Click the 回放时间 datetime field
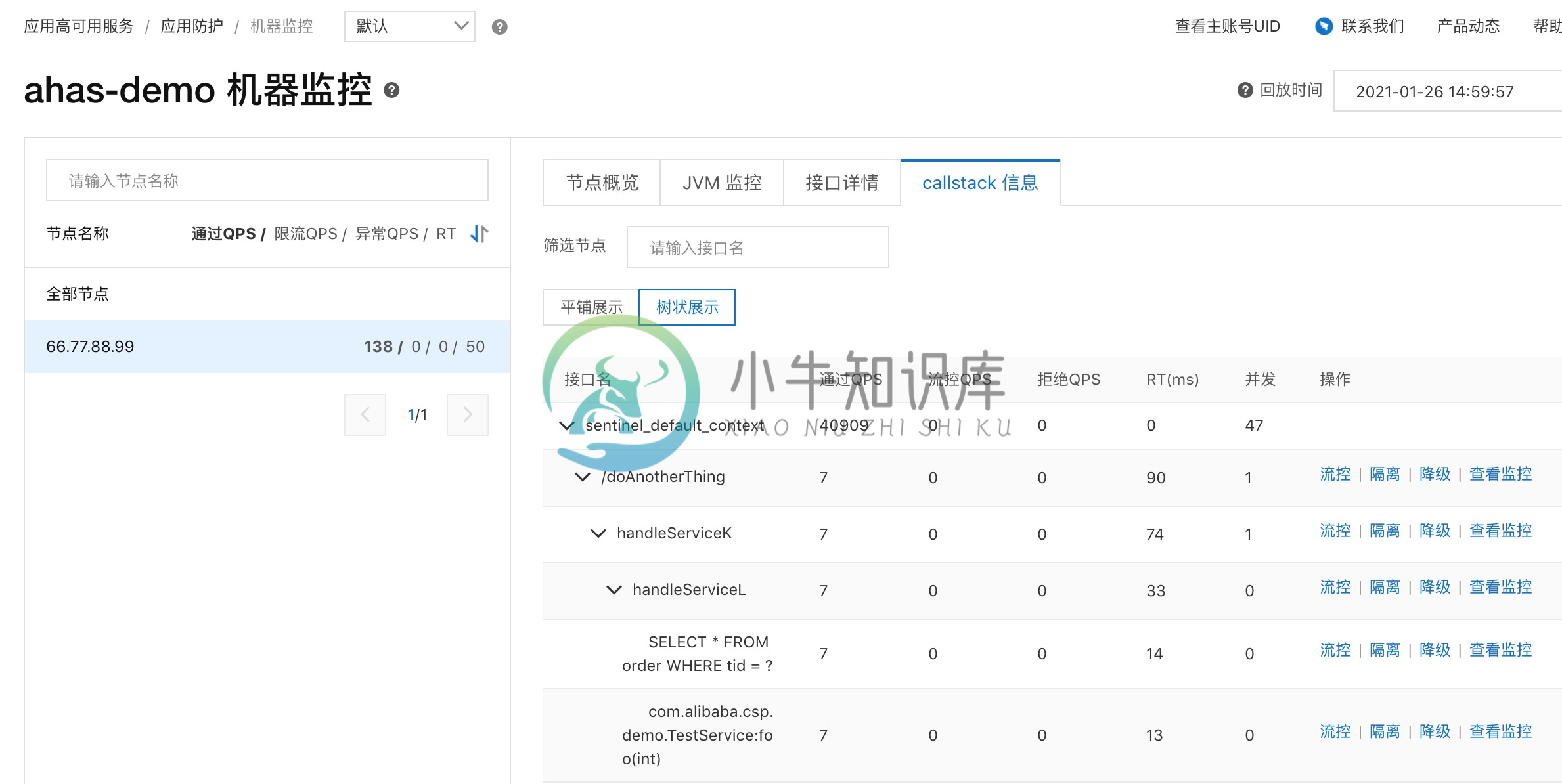Screen dimensions: 1562x784 coord(1448,91)
